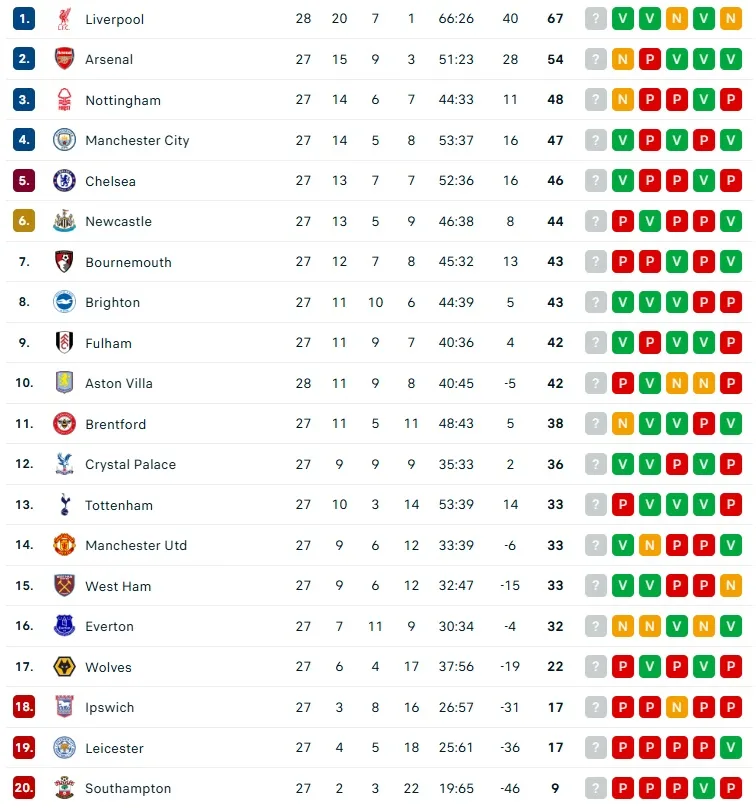
Task: Click the Liverpool club crest icon
Action: (64, 19)
